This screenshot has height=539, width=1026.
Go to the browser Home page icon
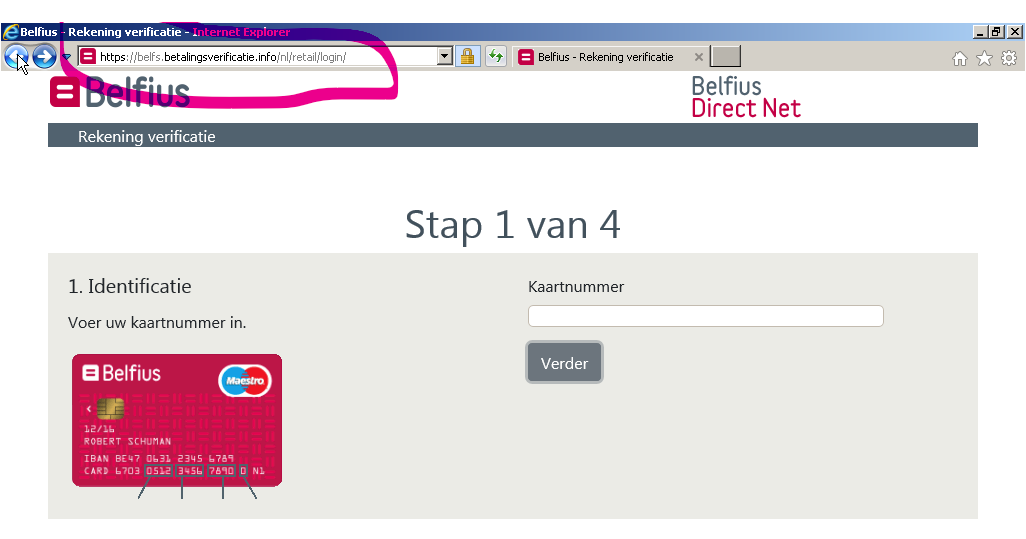[959, 59]
